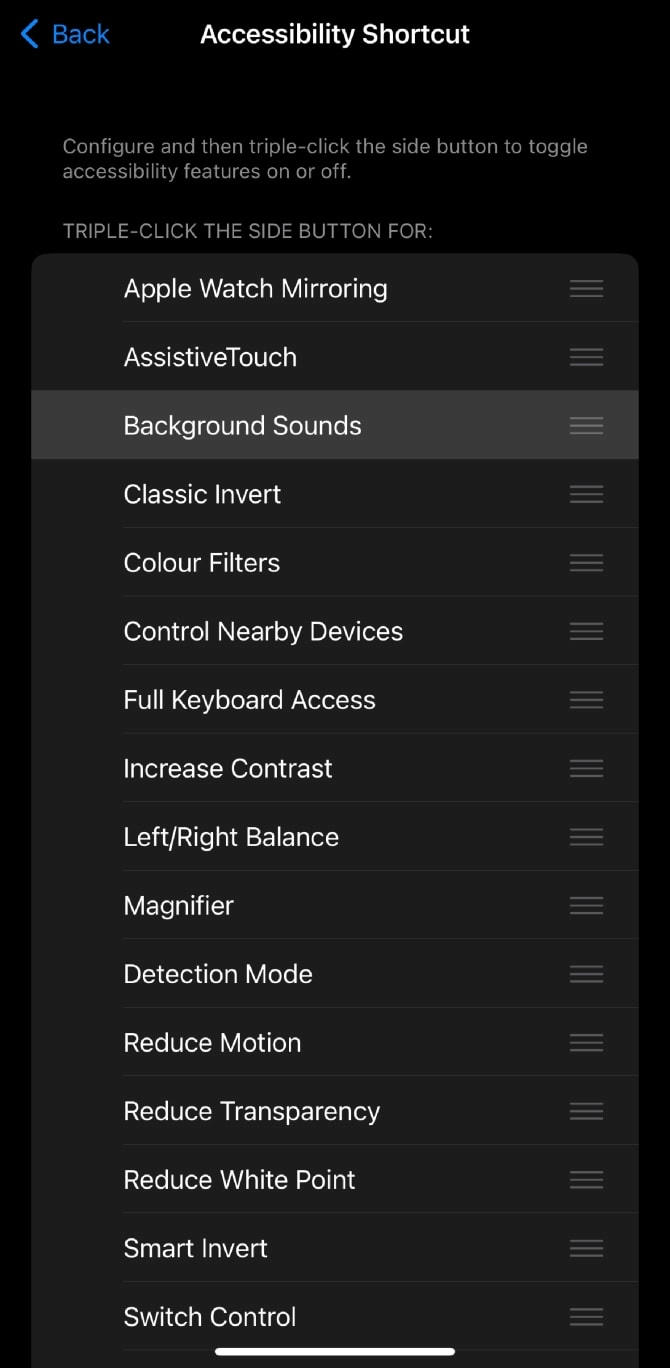670x1368 pixels.
Task: Toggle Full Keyboard Access shortcut
Action: (249, 700)
